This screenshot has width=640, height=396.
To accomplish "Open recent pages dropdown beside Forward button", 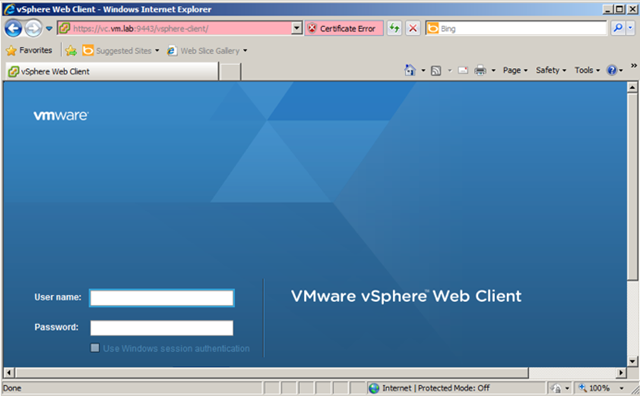I will pyautogui.click(x=49, y=29).
